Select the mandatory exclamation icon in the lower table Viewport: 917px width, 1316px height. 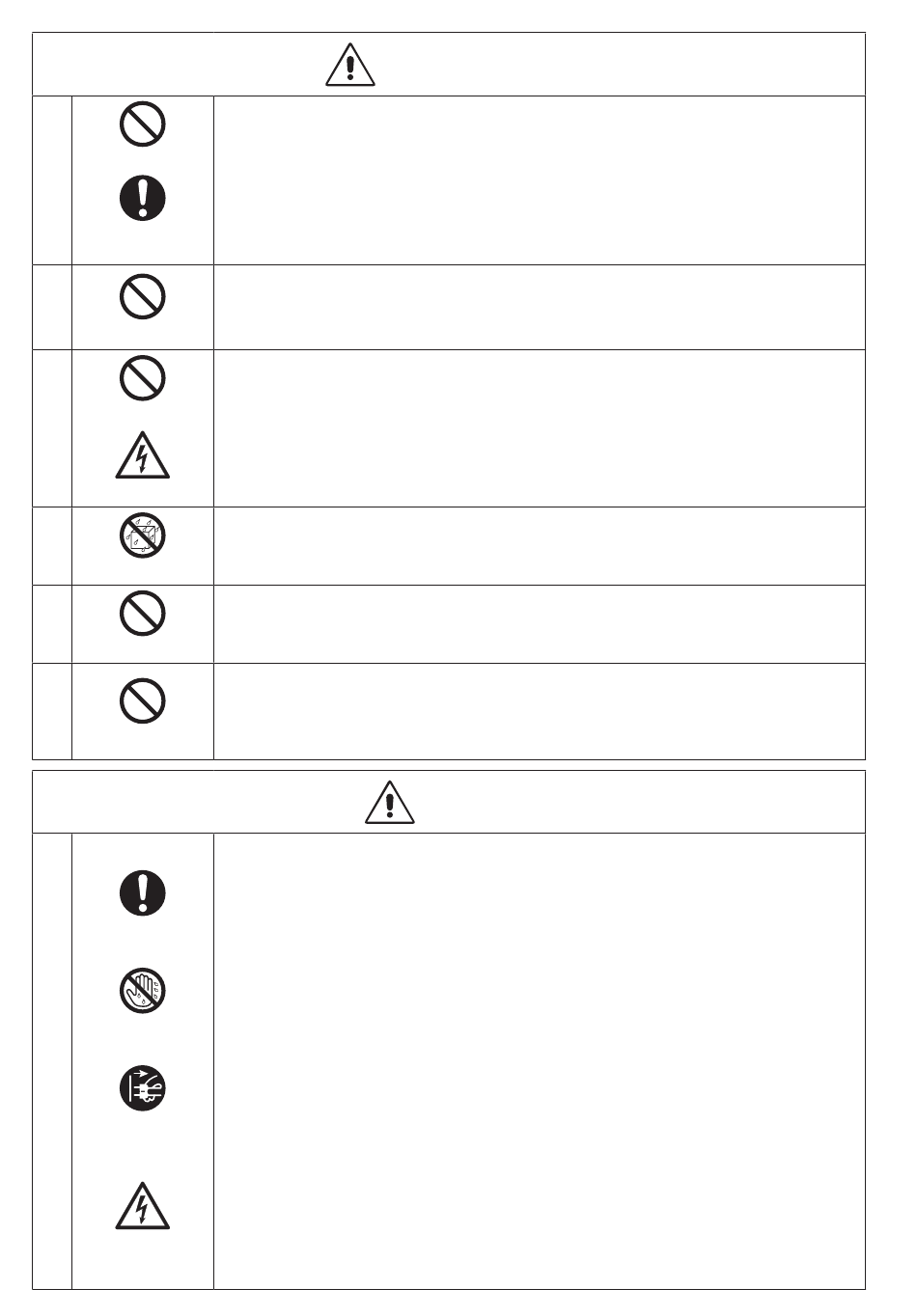click(143, 892)
